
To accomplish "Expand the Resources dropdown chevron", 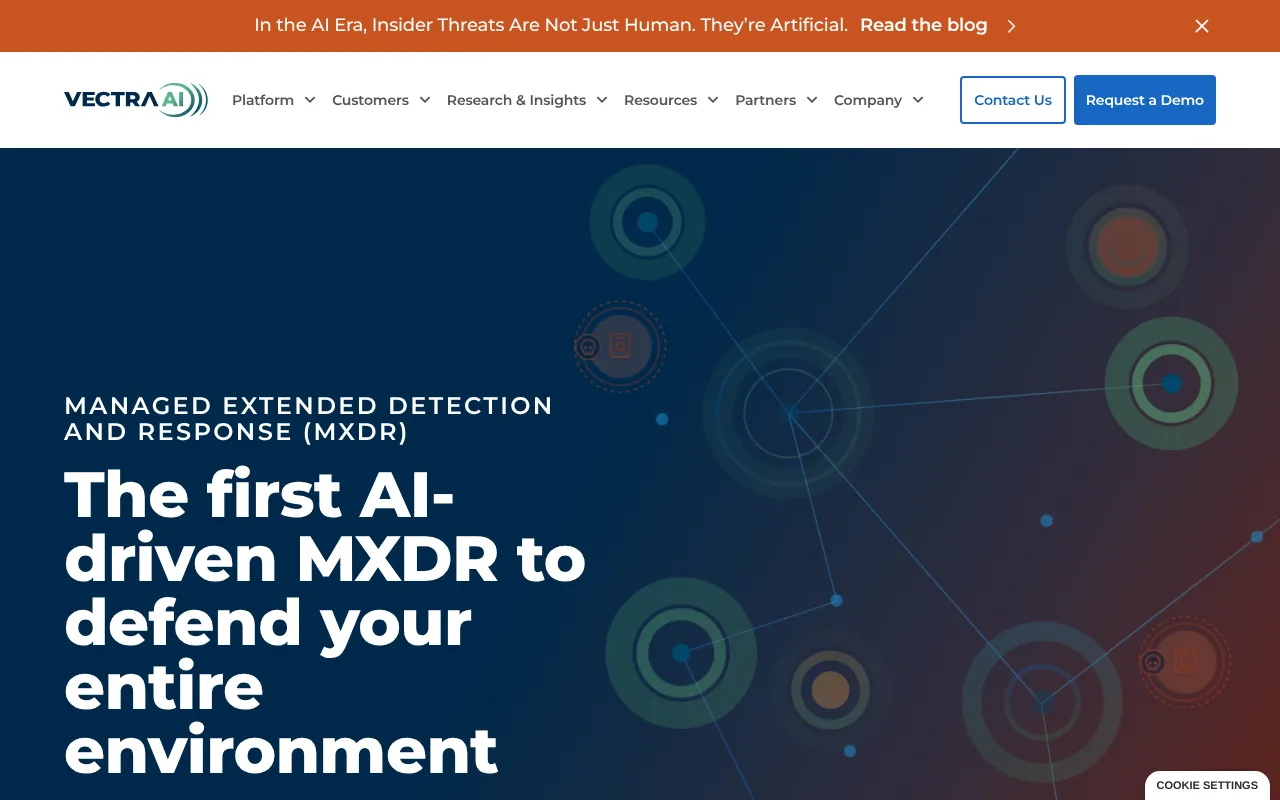I will [x=713, y=100].
